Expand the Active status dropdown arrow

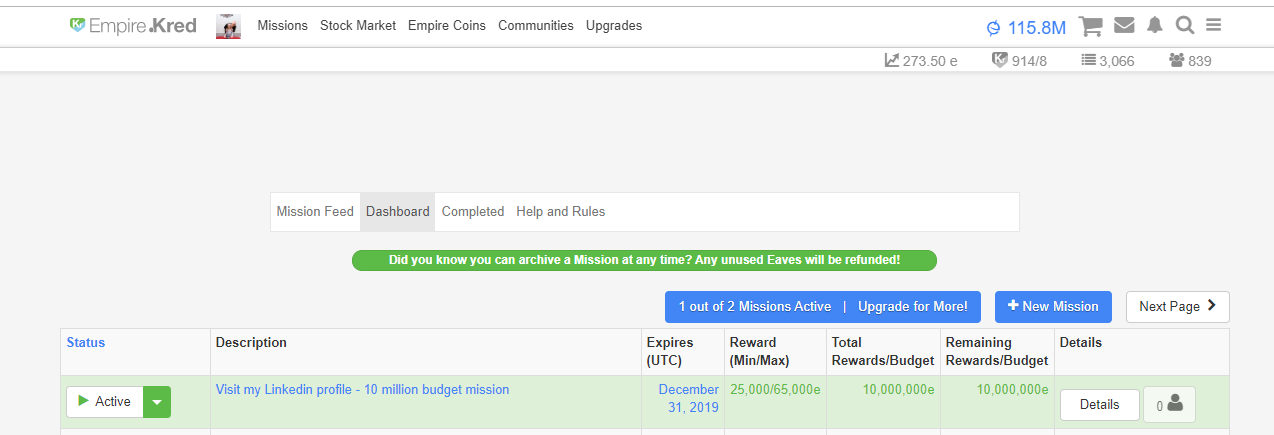tap(157, 402)
